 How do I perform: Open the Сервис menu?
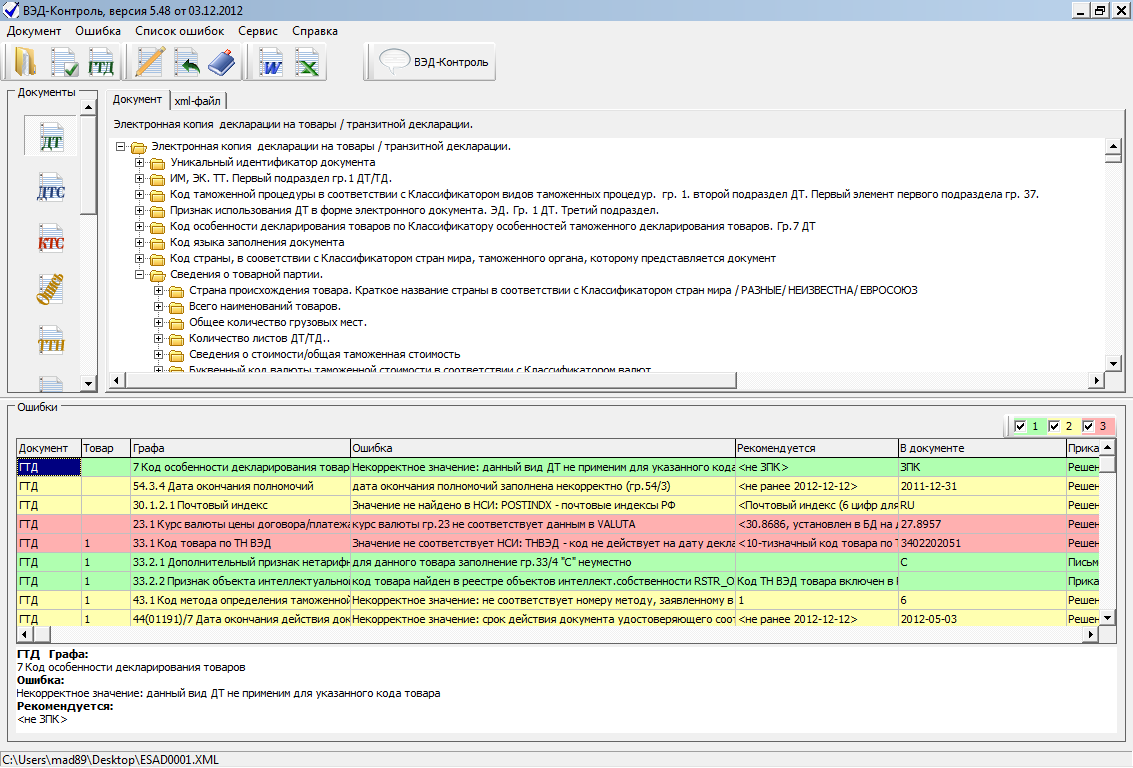[x=258, y=31]
